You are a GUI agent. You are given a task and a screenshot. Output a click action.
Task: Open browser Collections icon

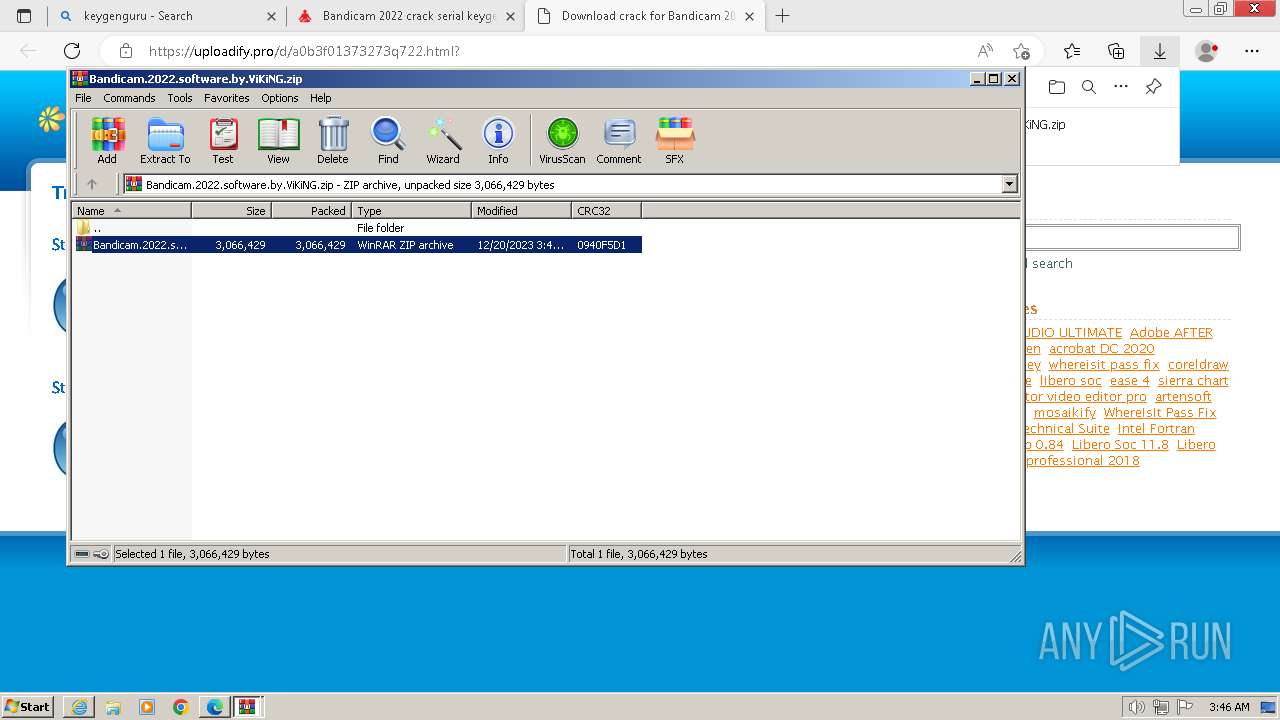tap(1116, 51)
